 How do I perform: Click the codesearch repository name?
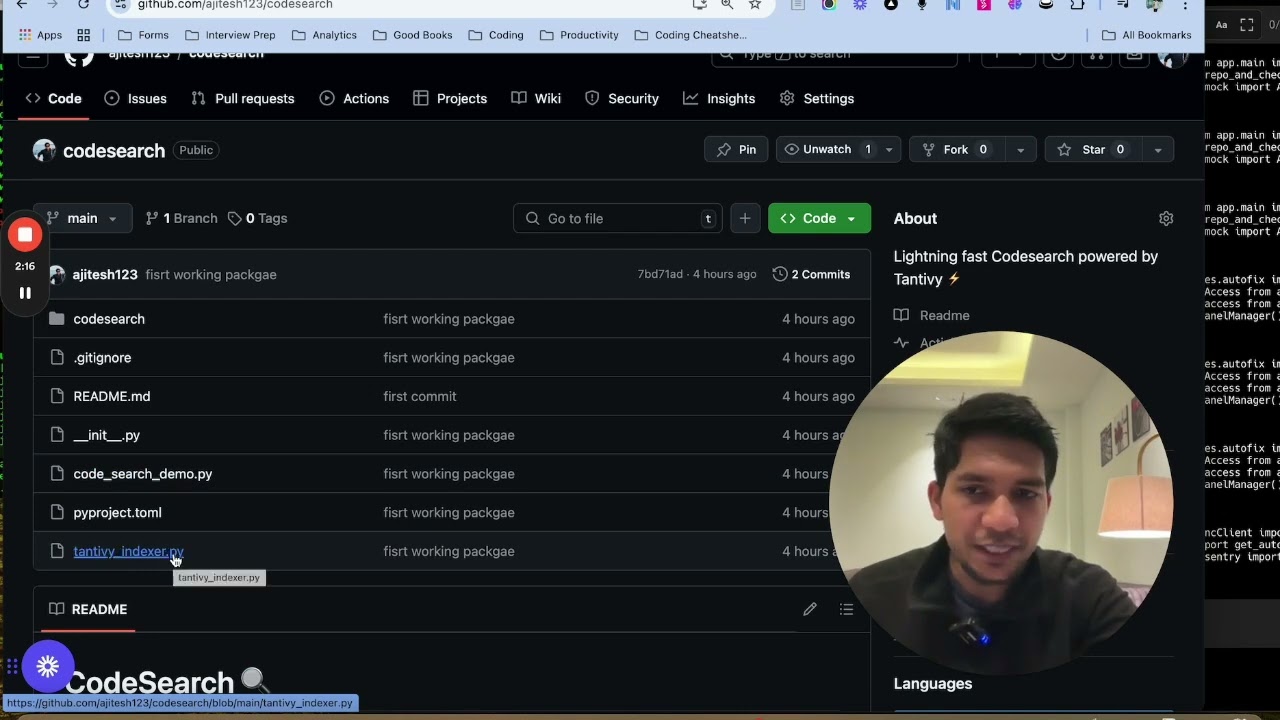coord(114,150)
